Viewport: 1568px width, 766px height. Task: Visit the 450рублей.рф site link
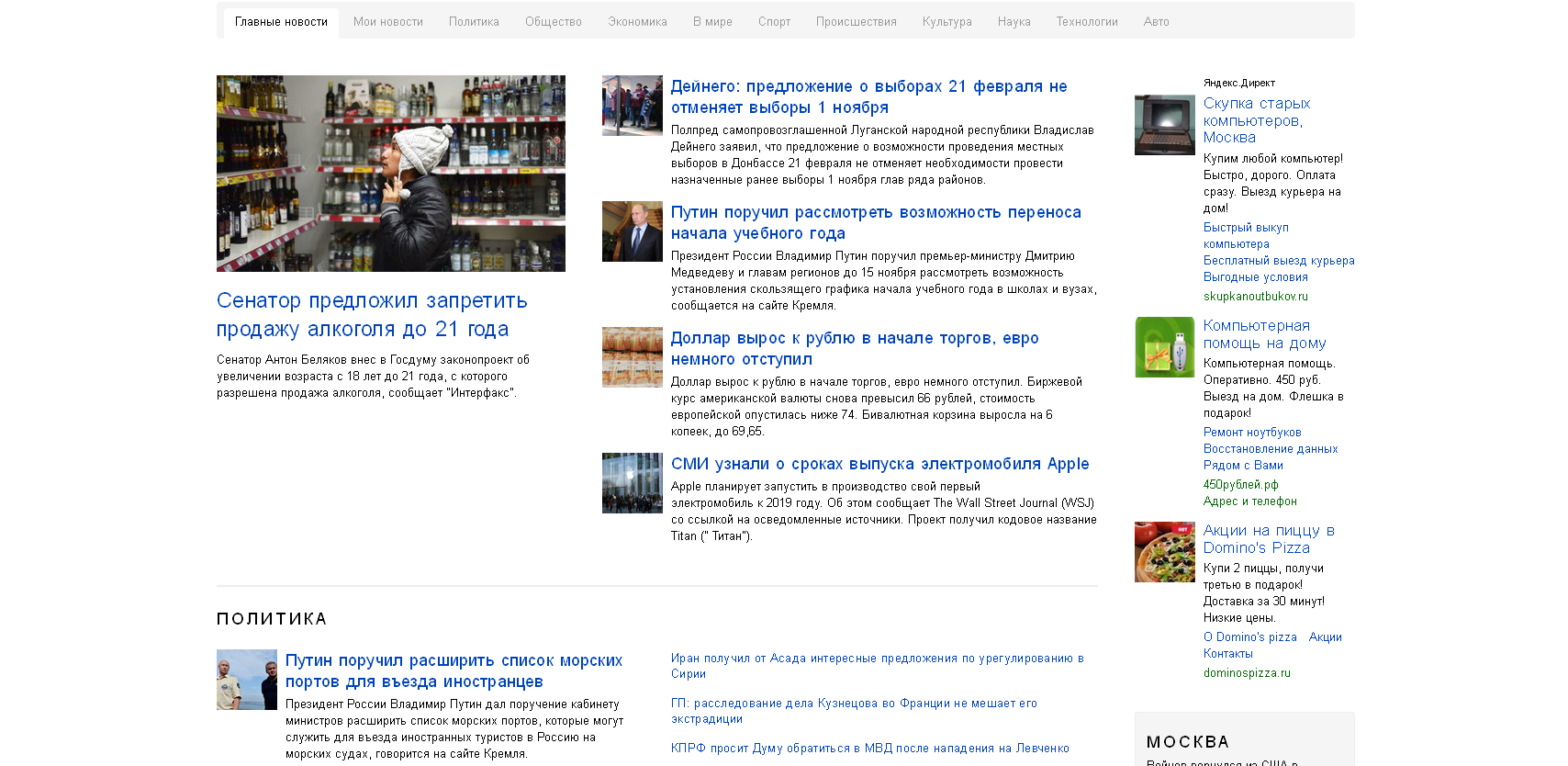[x=1240, y=485]
